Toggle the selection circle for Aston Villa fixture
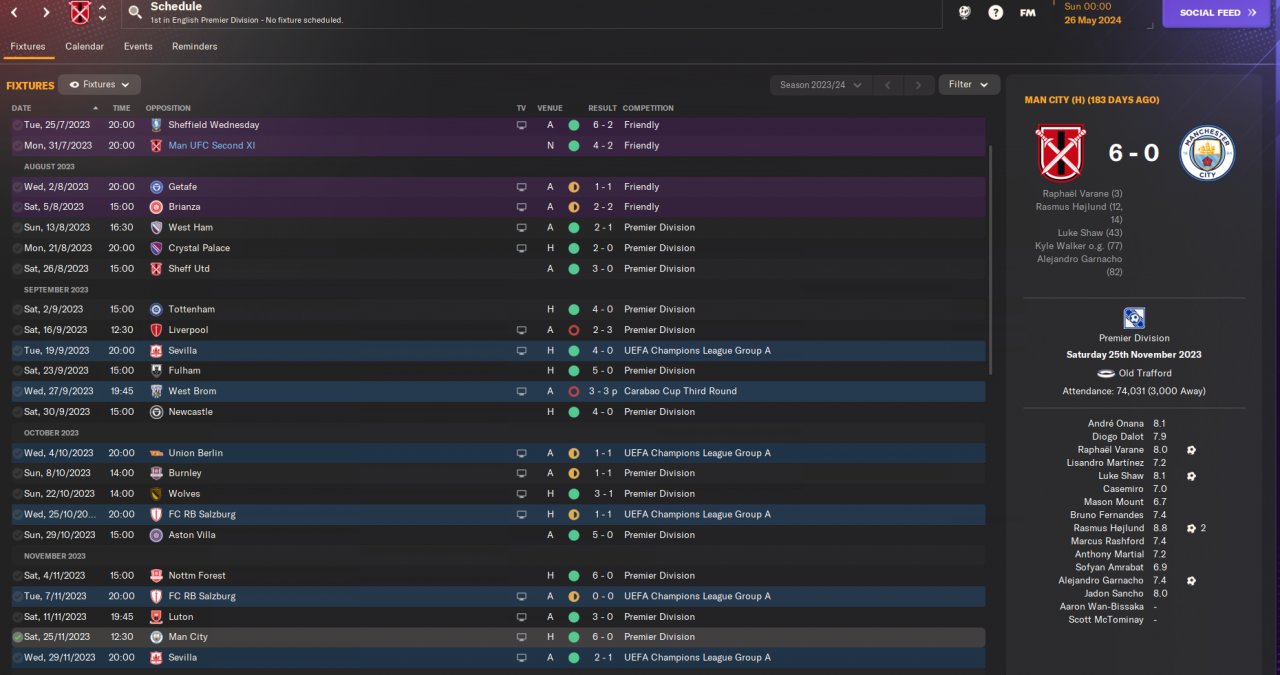 click(17, 535)
